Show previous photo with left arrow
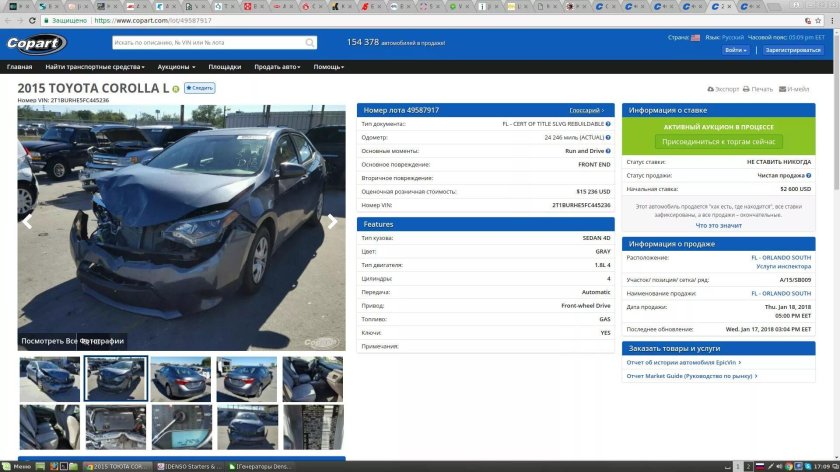This screenshot has width=840, height=472. pos(28,222)
